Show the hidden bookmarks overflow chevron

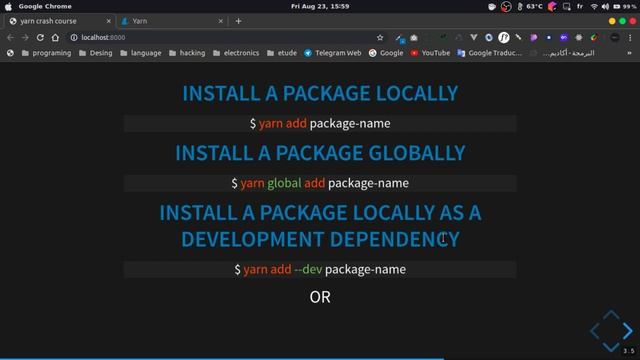coord(629,53)
